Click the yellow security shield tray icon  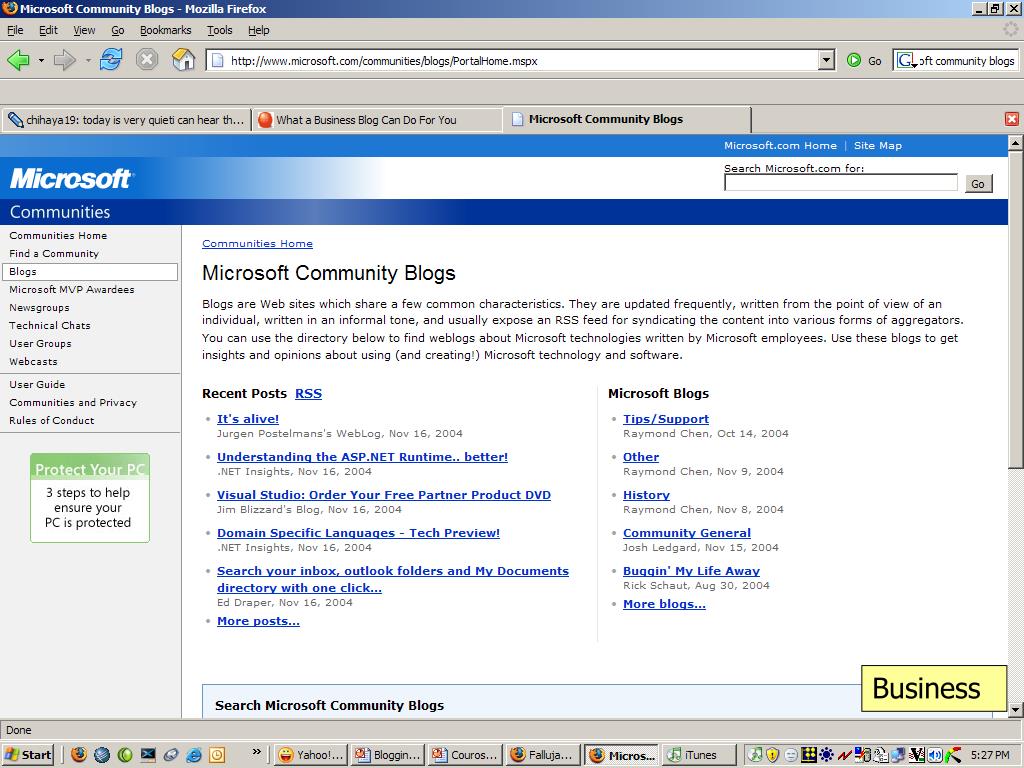pyautogui.click(x=773, y=755)
